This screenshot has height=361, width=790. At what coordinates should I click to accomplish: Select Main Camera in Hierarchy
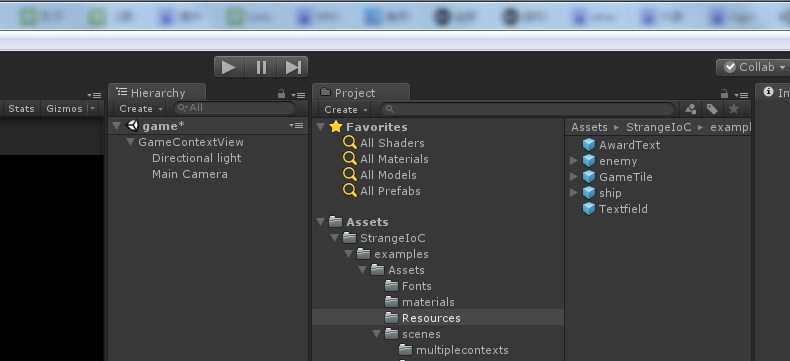(x=190, y=174)
